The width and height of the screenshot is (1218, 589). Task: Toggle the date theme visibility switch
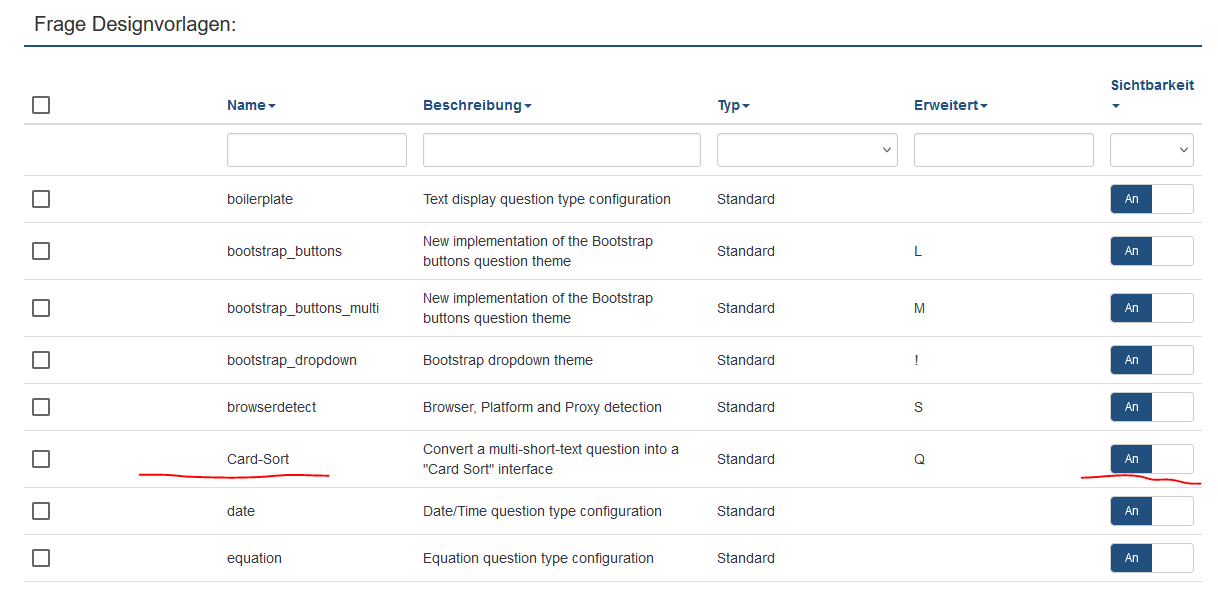click(1152, 511)
